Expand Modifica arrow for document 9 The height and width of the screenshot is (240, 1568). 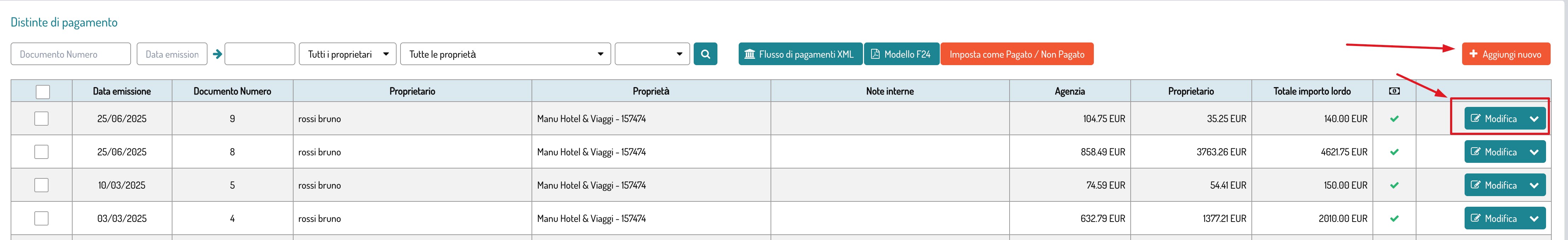[1534, 119]
